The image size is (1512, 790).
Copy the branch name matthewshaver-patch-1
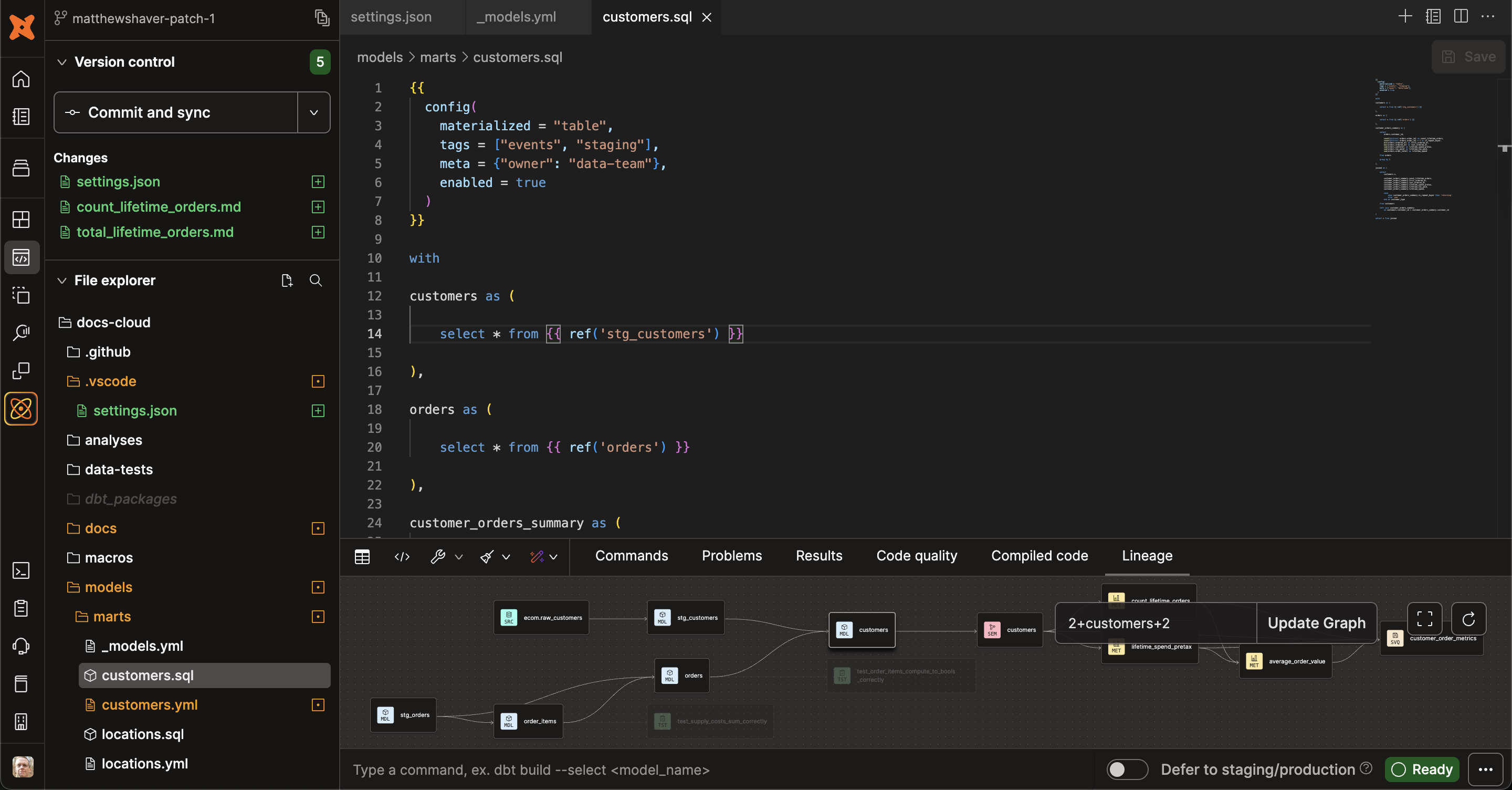pyautogui.click(x=322, y=18)
